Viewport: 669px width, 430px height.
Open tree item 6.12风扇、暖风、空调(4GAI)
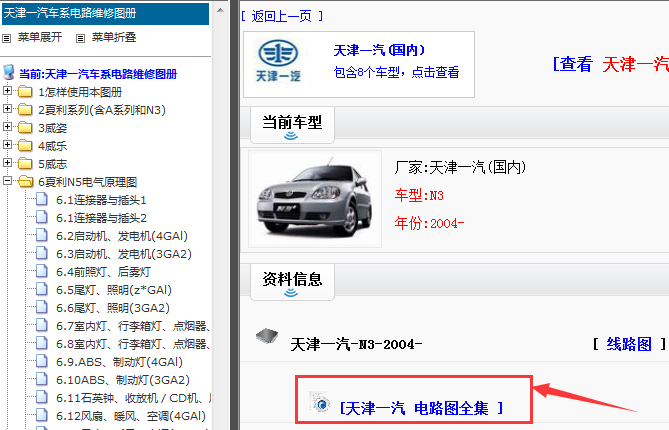pyautogui.click(x=131, y=415)
